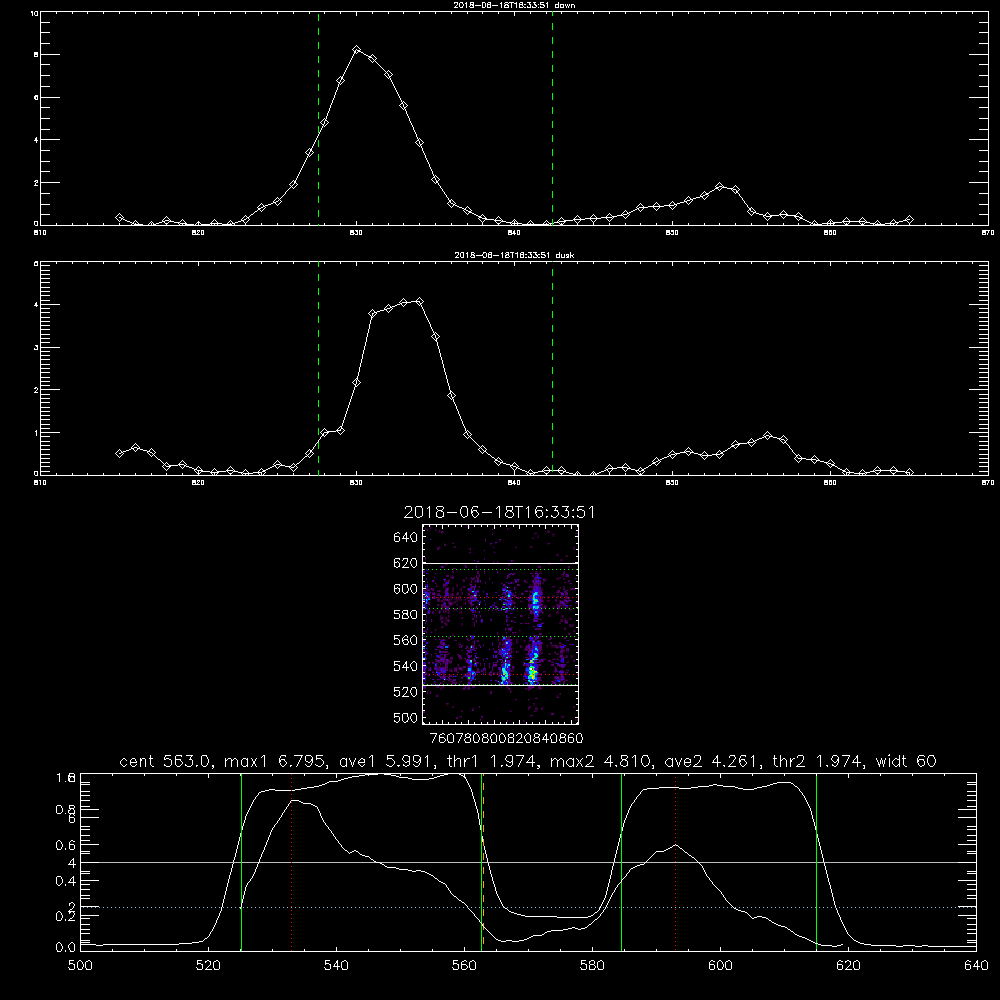Click the '870' x-axis label of dawn plot
This screenshot has height=1000, width=1000.
[988, 233]
